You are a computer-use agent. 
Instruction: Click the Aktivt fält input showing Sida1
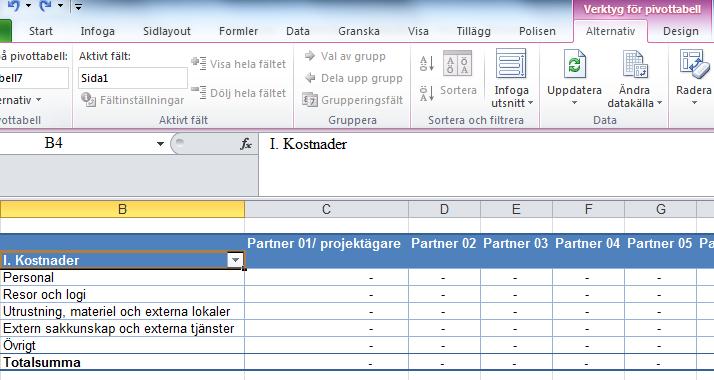coord(133,78)
